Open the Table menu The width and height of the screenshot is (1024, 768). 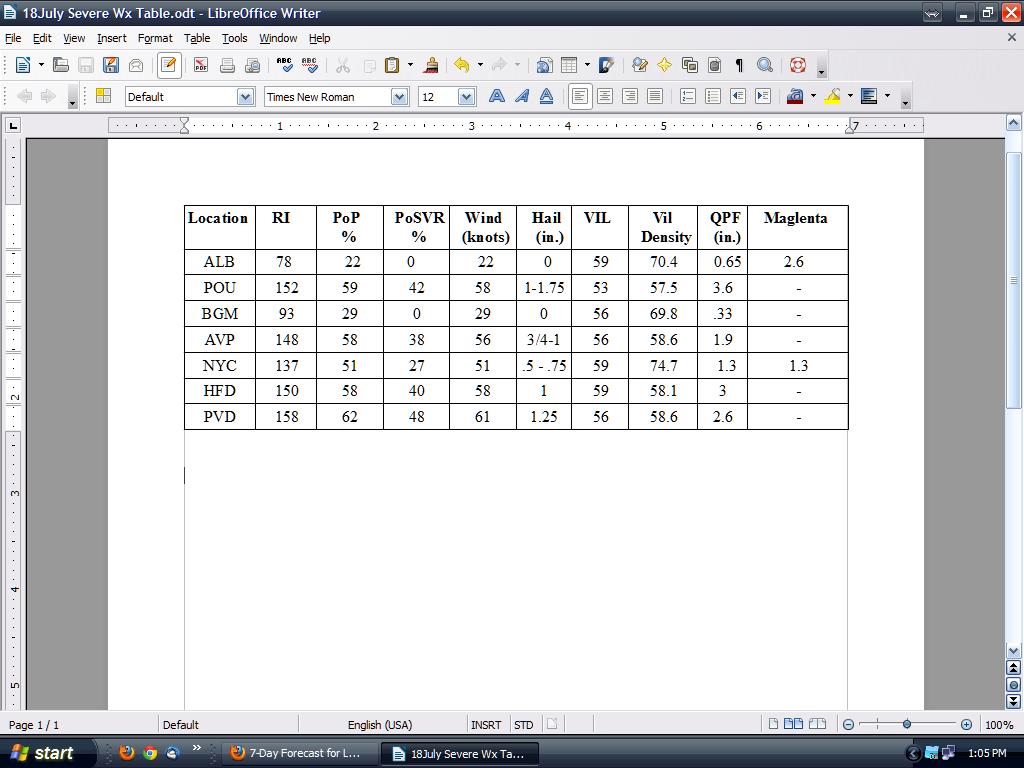tap(197, 38)
